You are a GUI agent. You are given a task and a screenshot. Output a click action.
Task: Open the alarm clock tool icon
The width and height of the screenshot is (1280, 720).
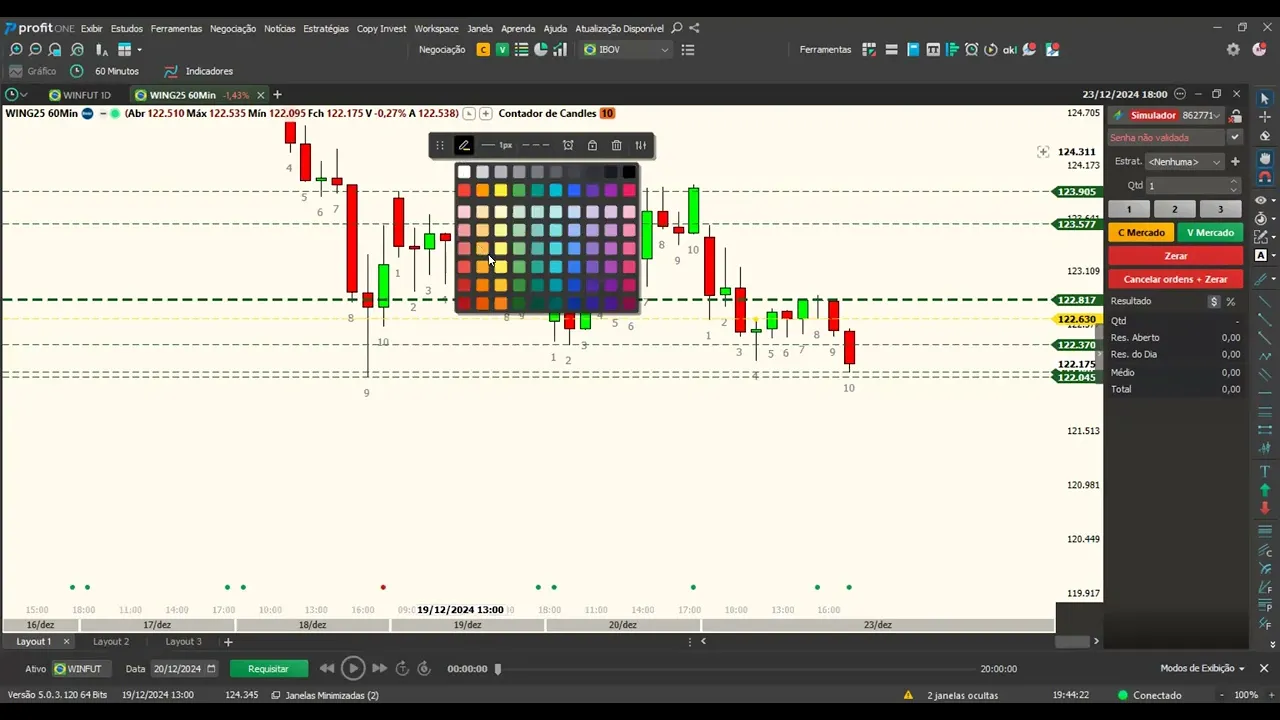[971, 49]
